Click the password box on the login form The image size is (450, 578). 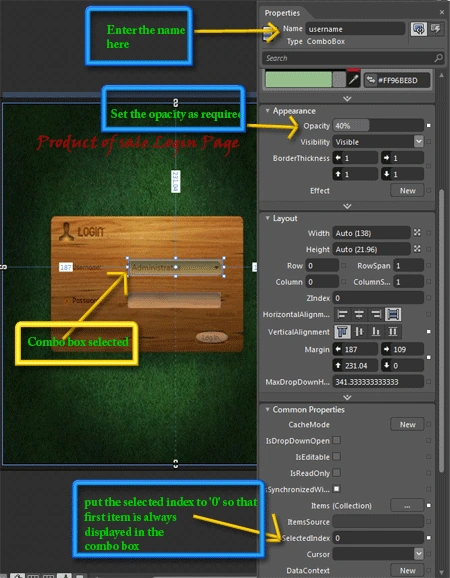pos(174,300)
